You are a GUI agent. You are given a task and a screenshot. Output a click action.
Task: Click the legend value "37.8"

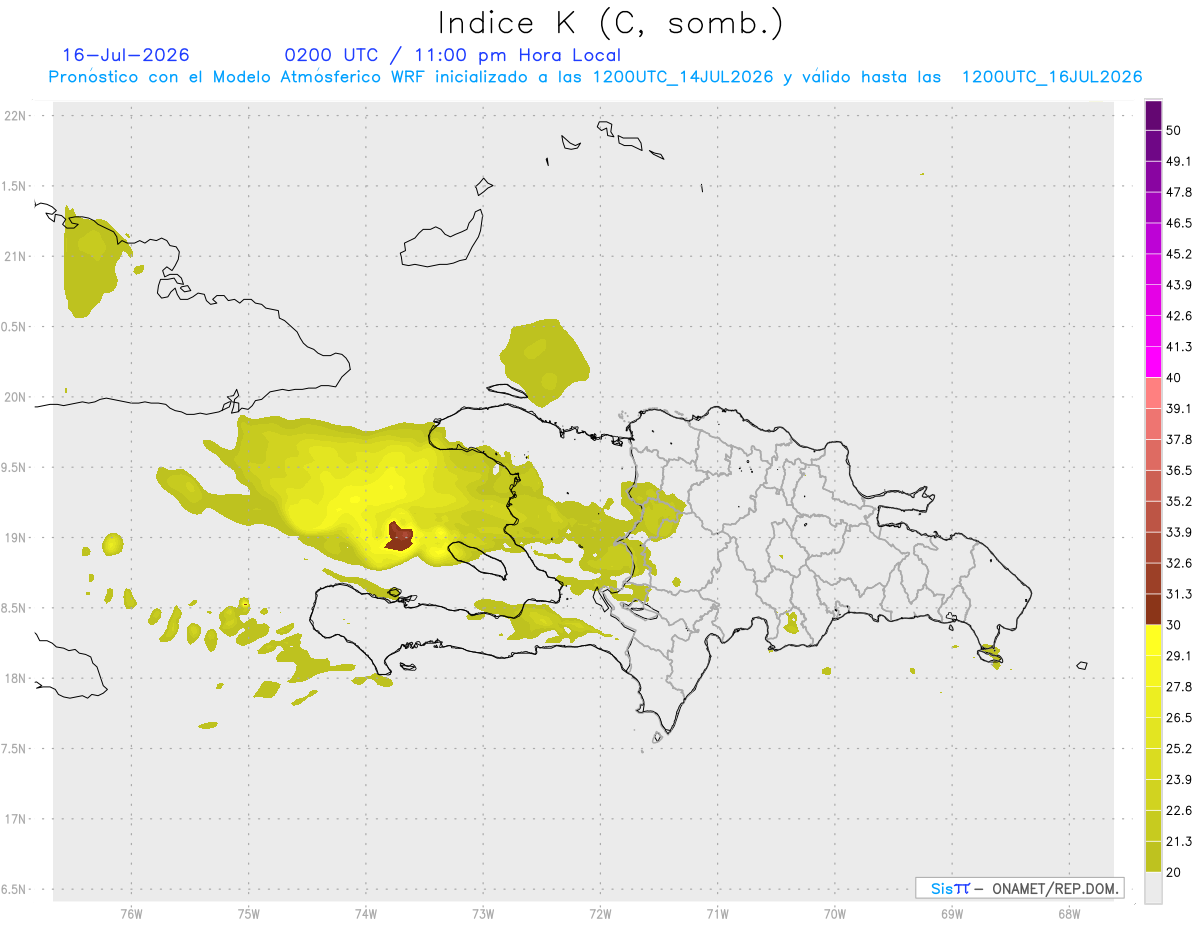click(x=1178, y=439)
